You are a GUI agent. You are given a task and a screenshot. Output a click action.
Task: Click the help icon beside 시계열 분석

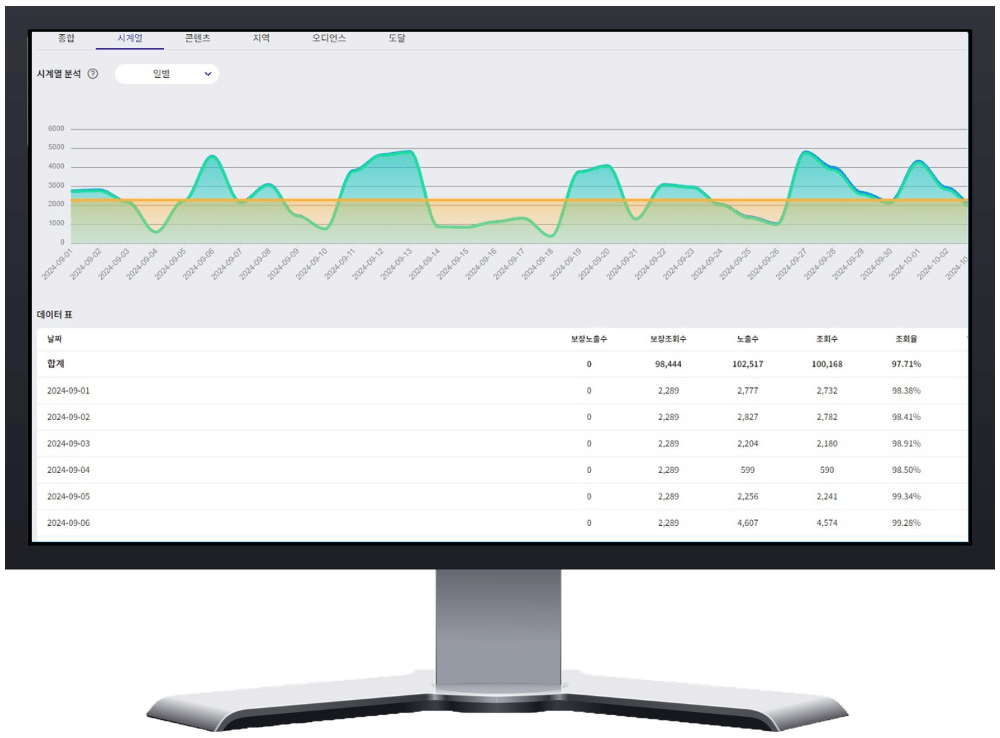click(93, 74)
